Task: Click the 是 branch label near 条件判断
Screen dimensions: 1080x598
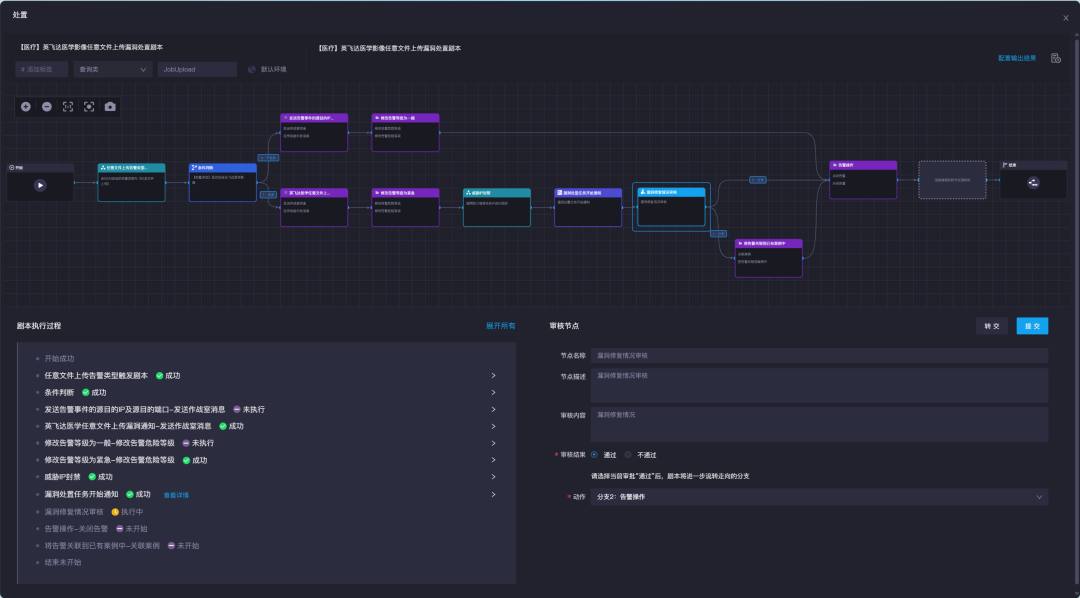Action: coord(268,194)
